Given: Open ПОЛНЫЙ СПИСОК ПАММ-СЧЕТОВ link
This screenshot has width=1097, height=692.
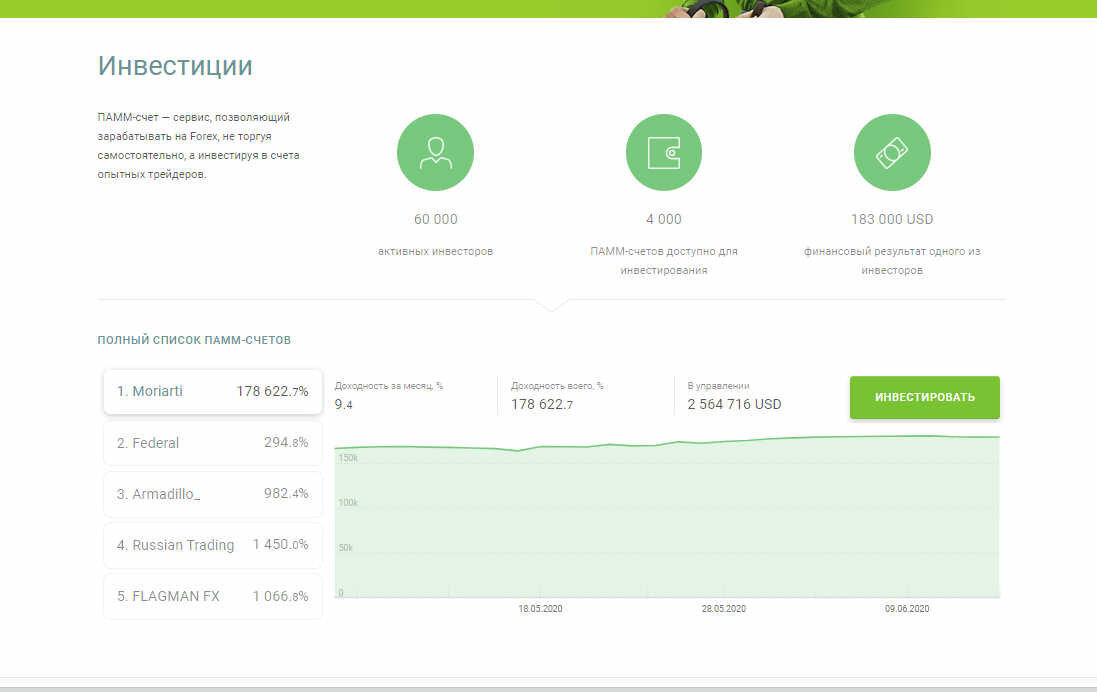Looking at the screenshot, I should tap(194, 340).
